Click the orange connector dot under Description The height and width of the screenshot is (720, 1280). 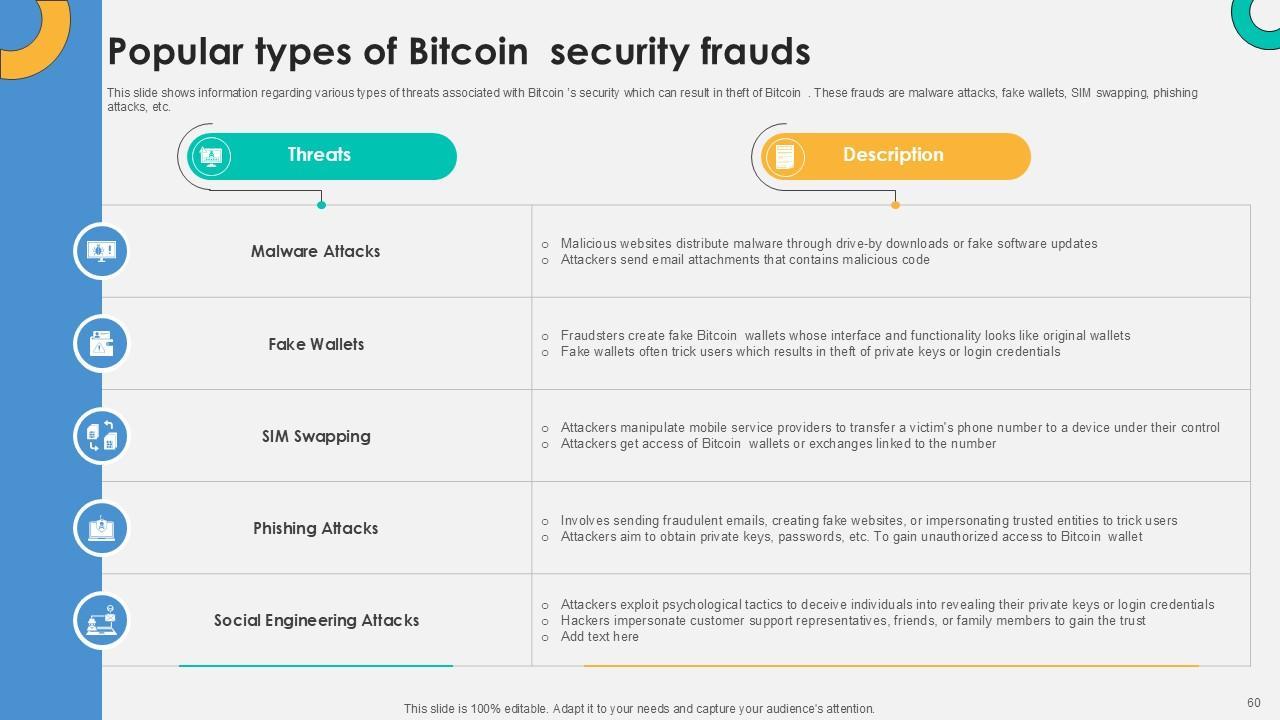tap(895, 205)
